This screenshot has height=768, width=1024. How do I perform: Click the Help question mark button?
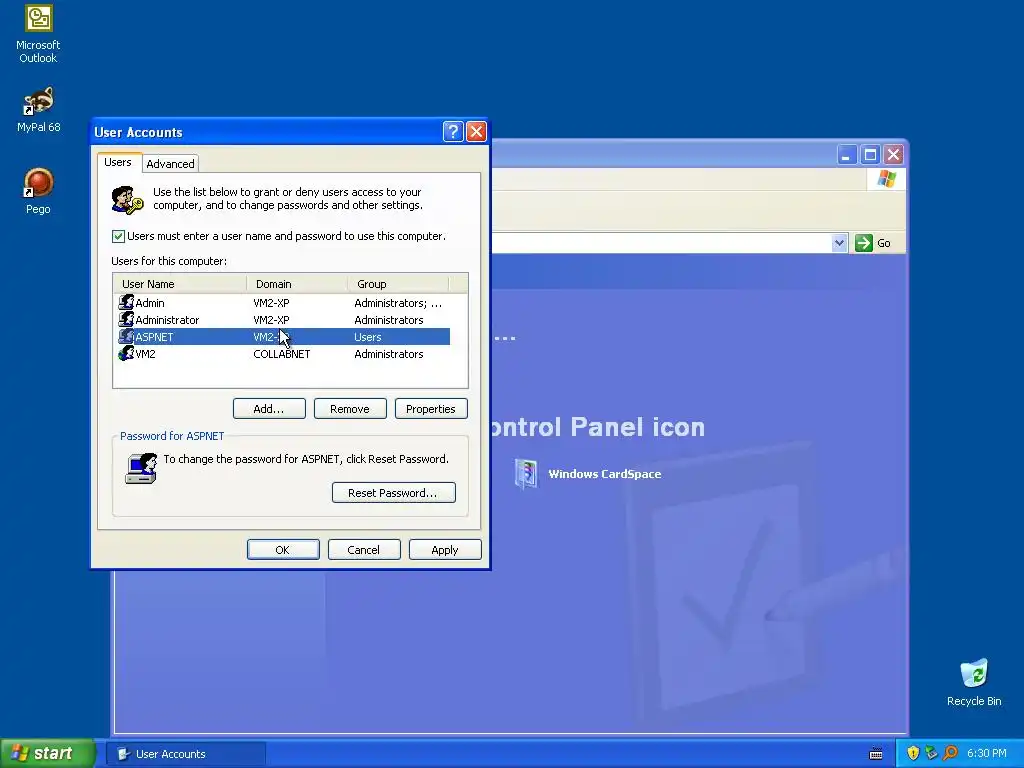pos(453,131)
